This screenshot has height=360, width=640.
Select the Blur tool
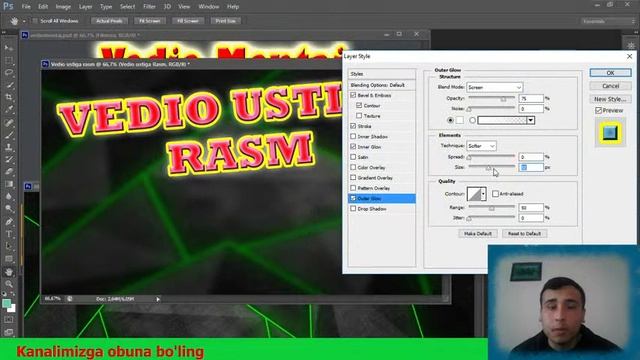click(9, 196)
